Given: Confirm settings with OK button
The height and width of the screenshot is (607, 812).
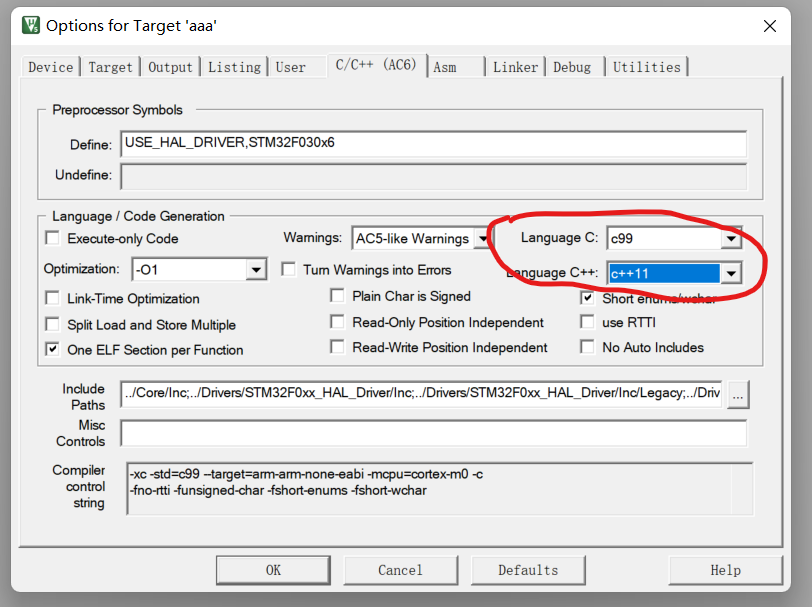Looking at the screenshot, I should pyautogui.click(x=273, y=570).
